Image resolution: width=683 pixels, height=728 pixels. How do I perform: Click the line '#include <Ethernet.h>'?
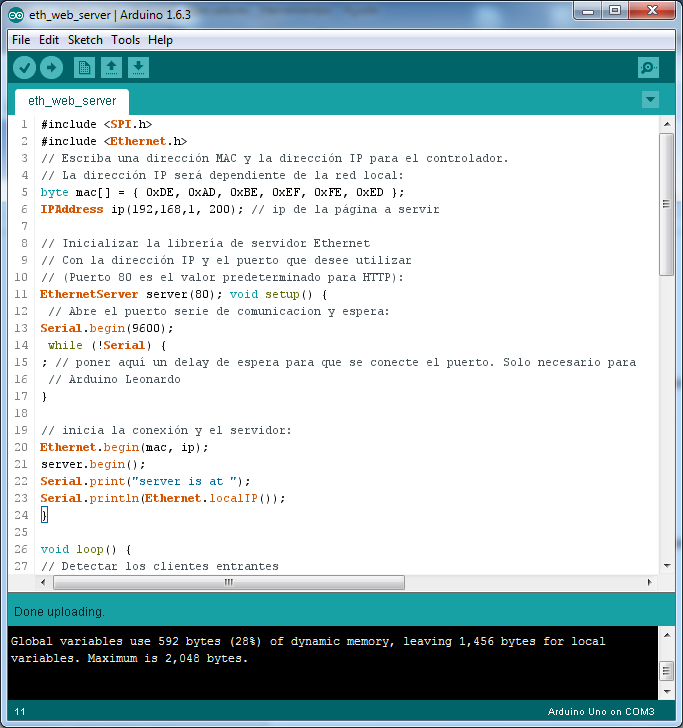pos(114,141)
